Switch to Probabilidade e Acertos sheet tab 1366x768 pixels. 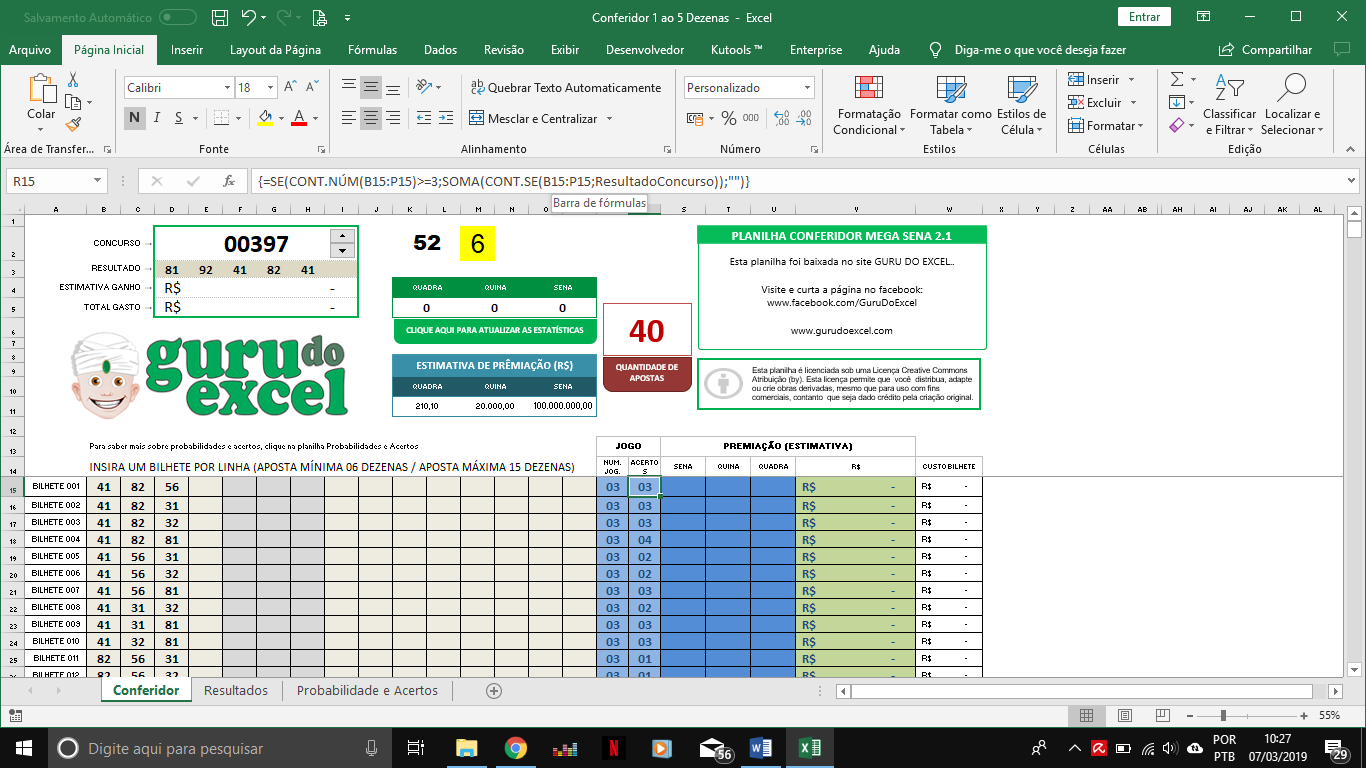pos(367,690)
